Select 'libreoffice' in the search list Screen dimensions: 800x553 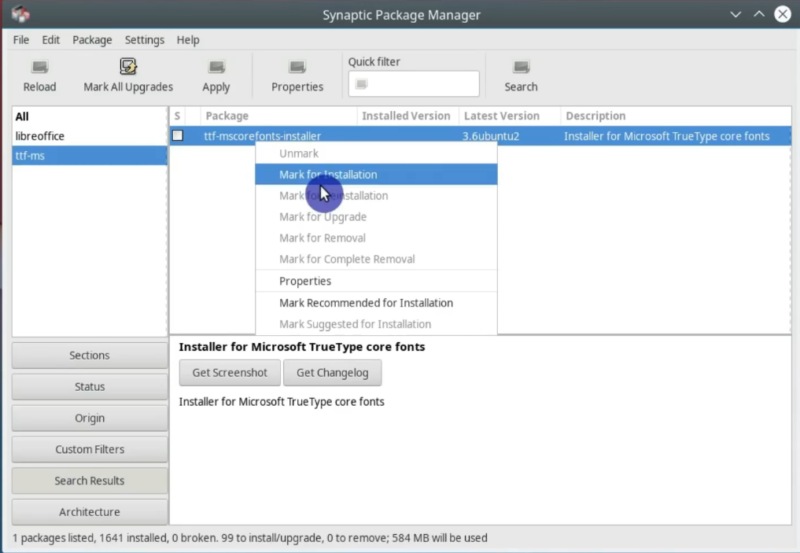(89, 136)
